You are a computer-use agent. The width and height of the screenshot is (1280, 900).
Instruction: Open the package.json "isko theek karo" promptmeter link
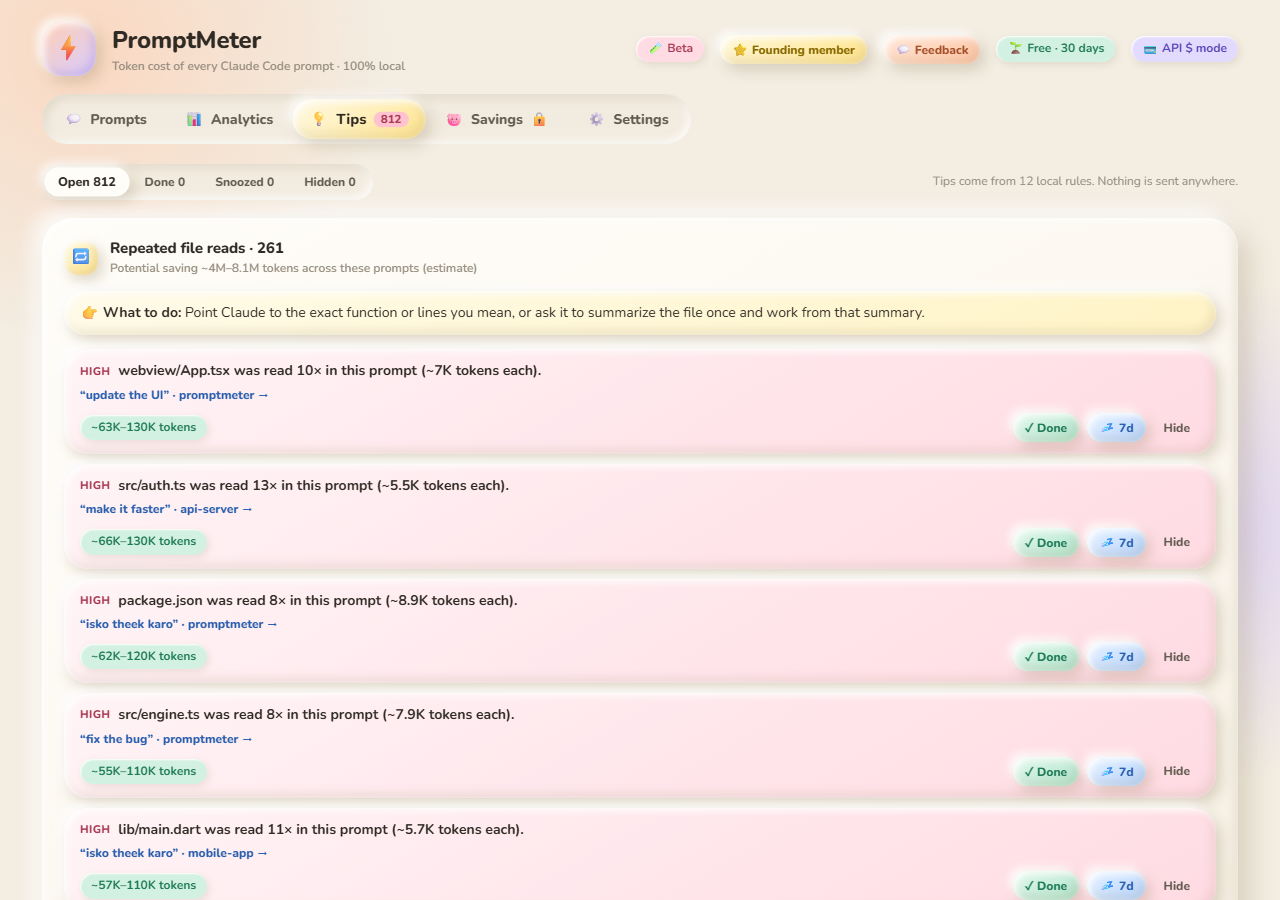179,624
